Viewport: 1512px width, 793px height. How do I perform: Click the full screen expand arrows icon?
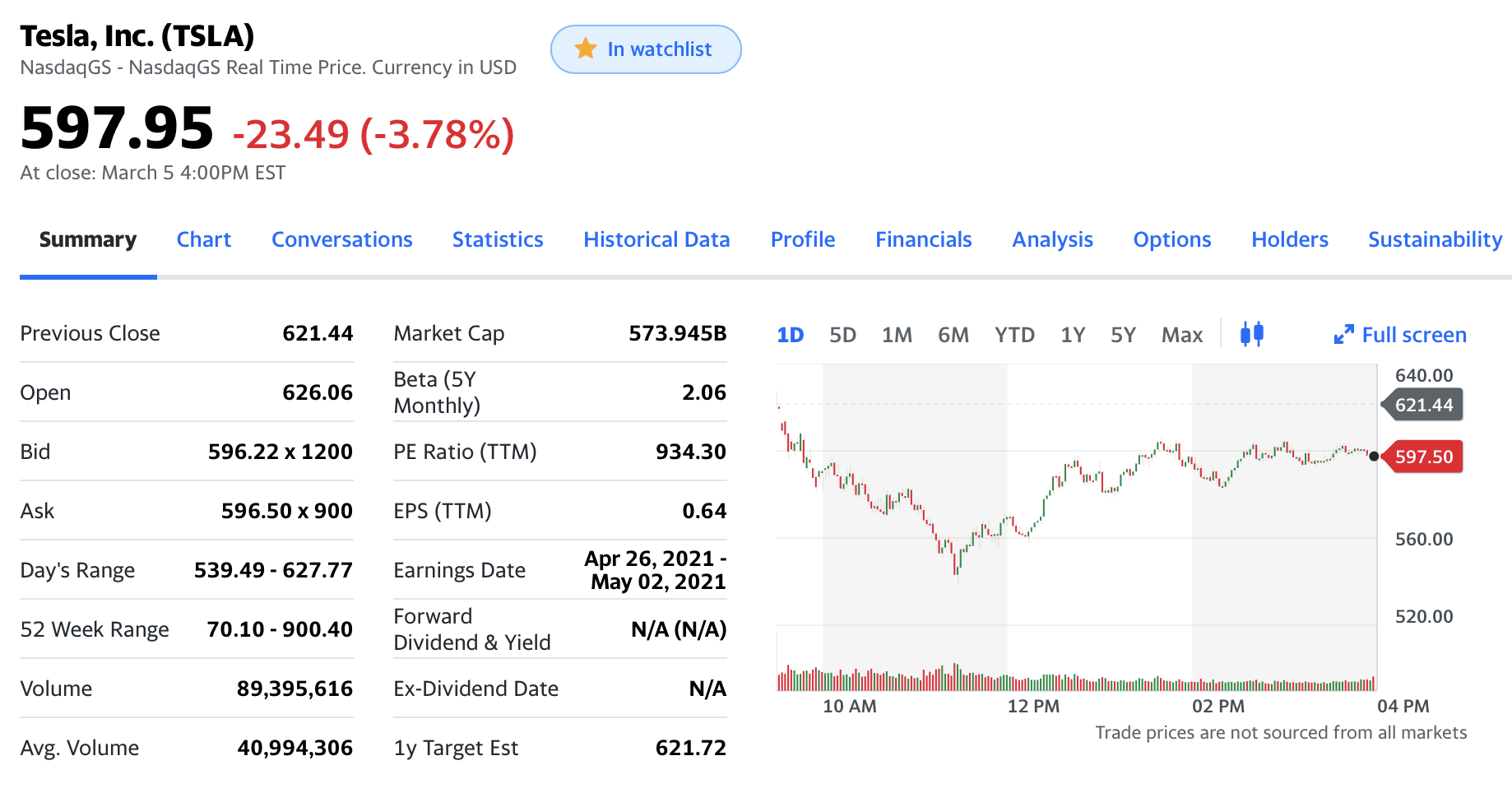pyautogui.click(x=1343, y=335)
